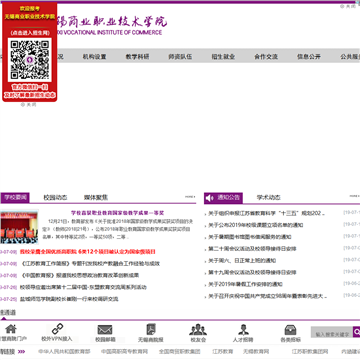Open the 信息公开 menu
The width and height of the screenshot is (360, 360).
(x=309, y=57)
